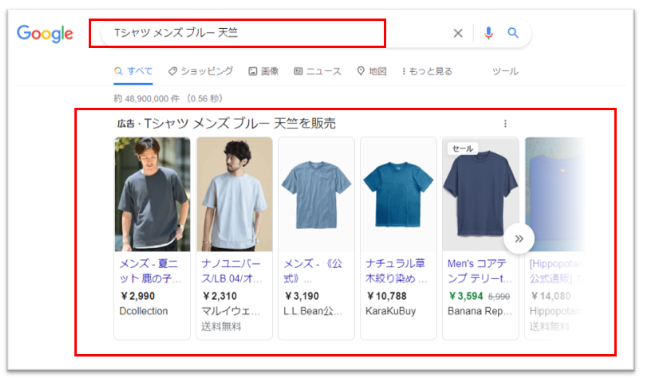Click the green ¥3,594 sale price
Image resolution: width=648 pixels, height=381 pixels.
tap(466, 296)
